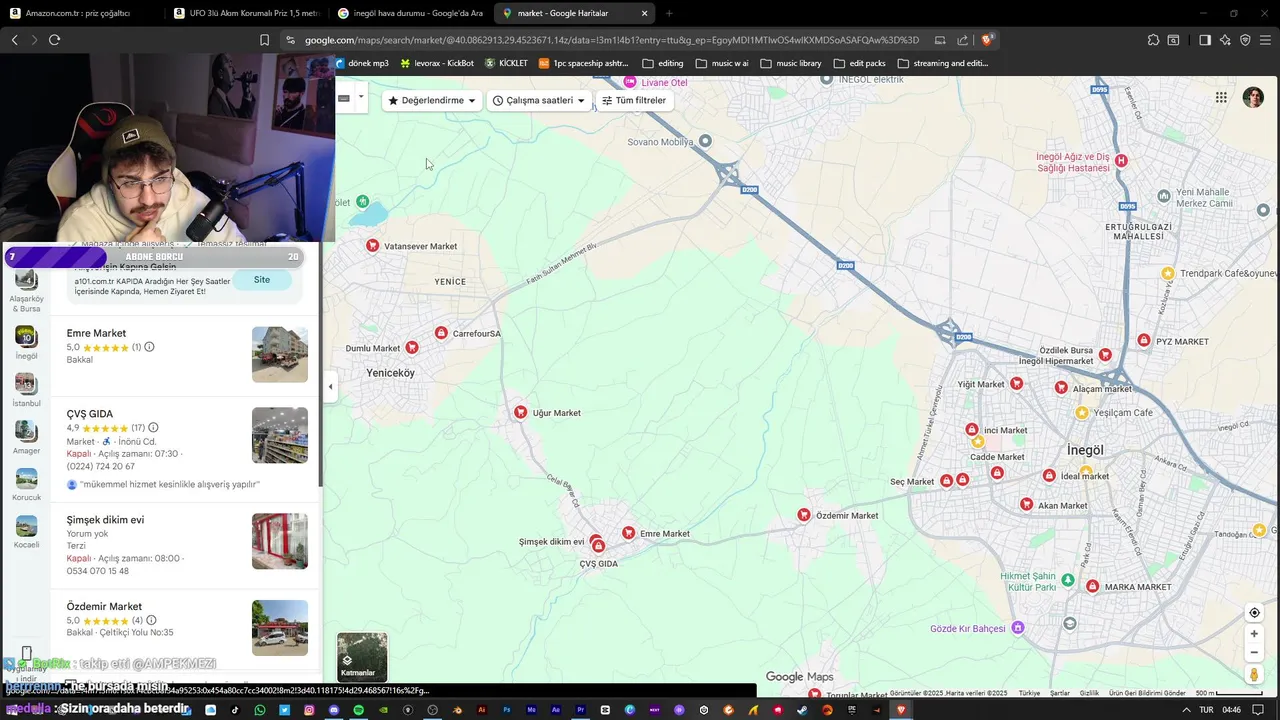The width and height of the screenshot is (1280, 720).
Task: Select the CarrefourSA map pin
Action: pyautogui.click(x=441, y=332)
